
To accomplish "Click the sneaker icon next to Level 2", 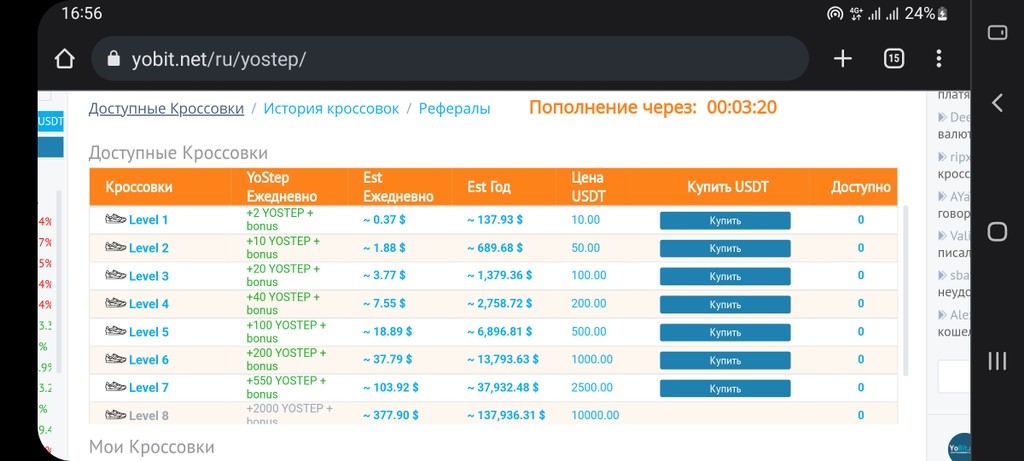I will pos(116,247).
